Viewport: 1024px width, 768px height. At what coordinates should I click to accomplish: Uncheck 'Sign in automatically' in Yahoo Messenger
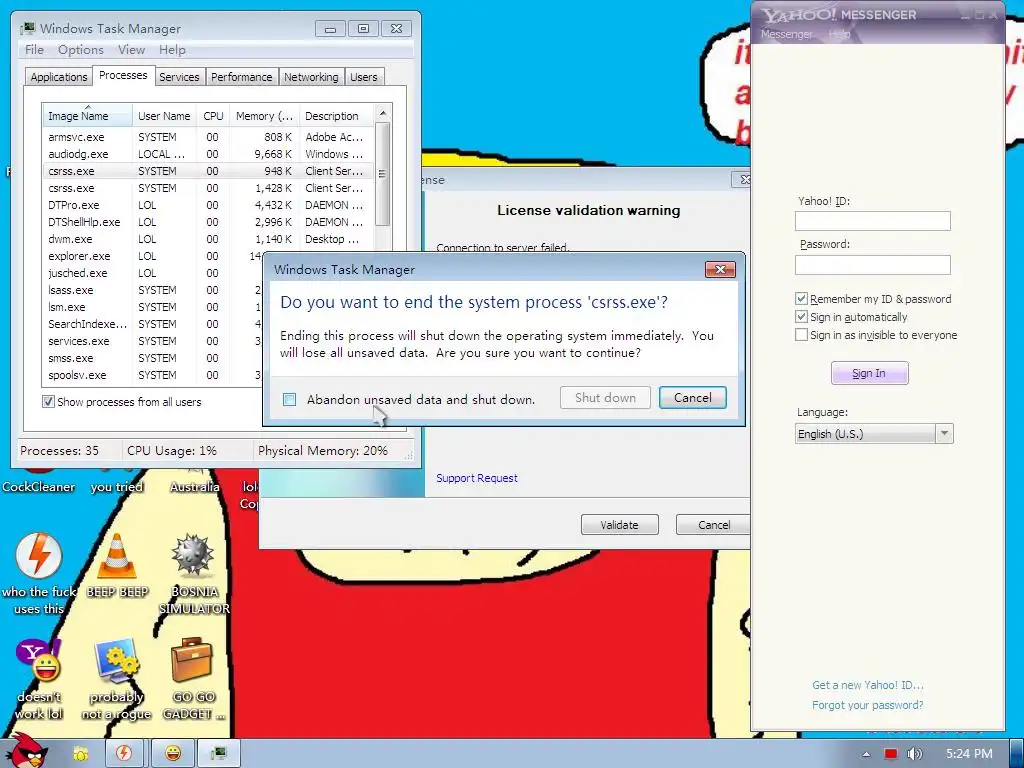pyautogui.click(x=801, y=317)
